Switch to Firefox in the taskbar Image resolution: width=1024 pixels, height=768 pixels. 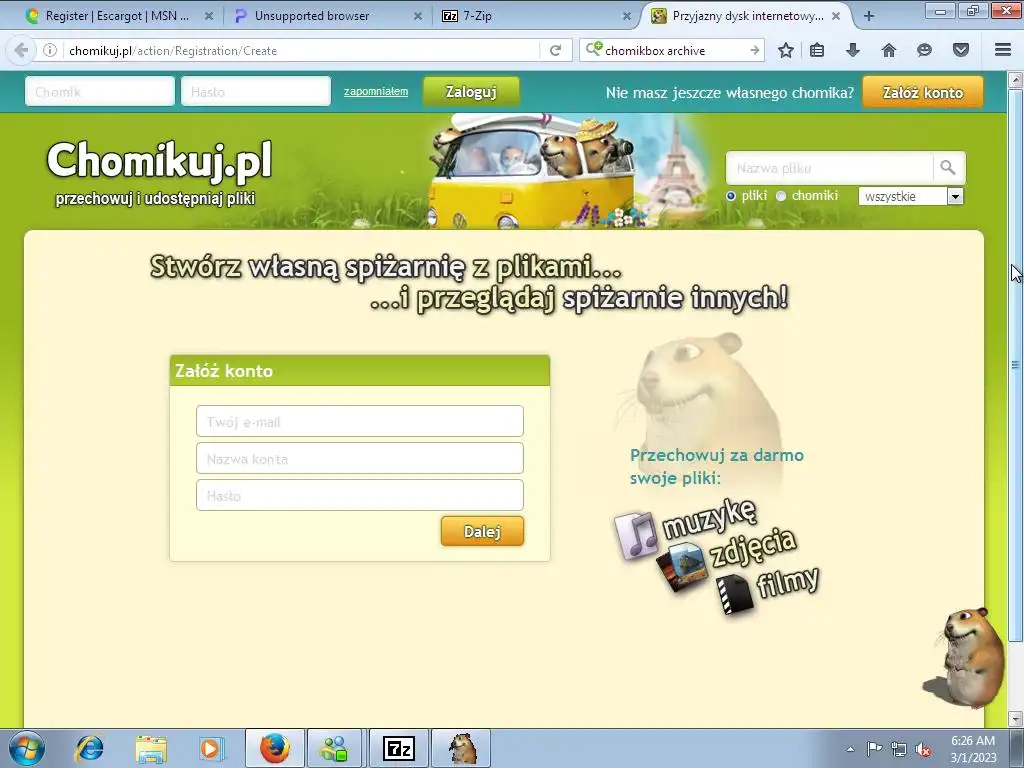[x=274, y=748]
